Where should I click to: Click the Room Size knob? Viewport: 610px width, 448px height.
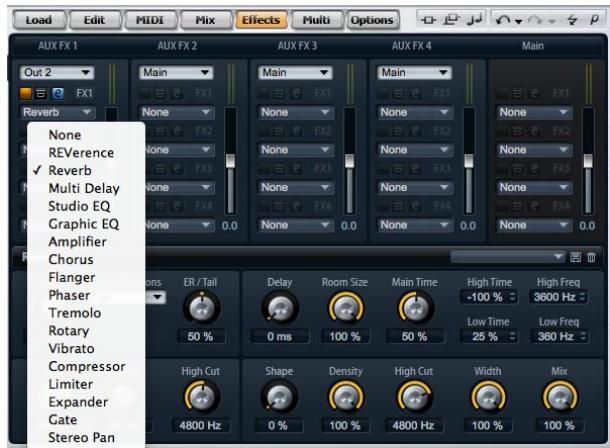tap(345, 309)
